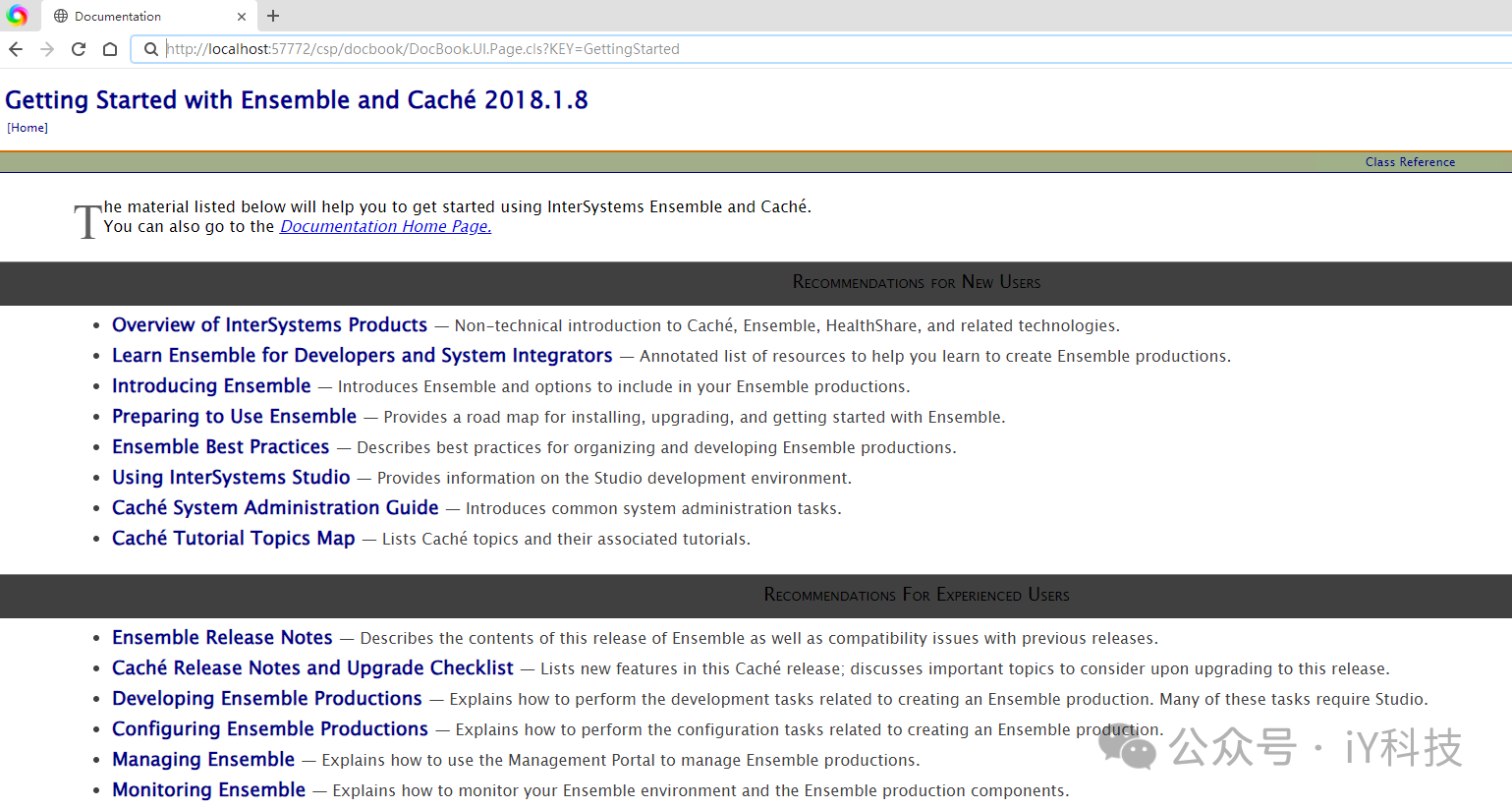
Task: Click text 'Describes the contents of this release of Ensemble'
Action: pos(759,638)
